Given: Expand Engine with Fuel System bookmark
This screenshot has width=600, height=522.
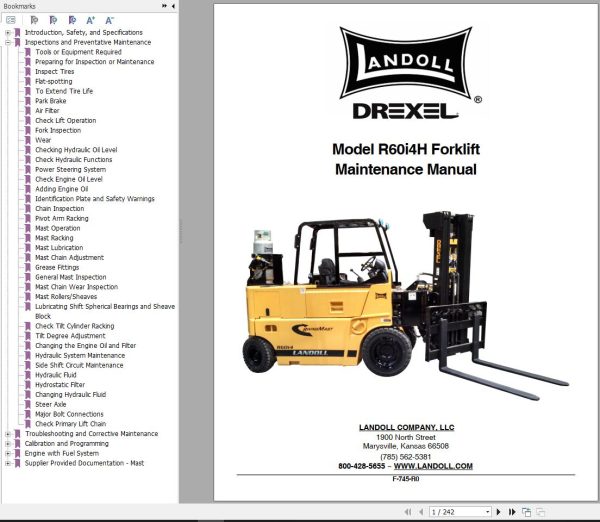Looking at the screenshot, I should pos(8,453).
